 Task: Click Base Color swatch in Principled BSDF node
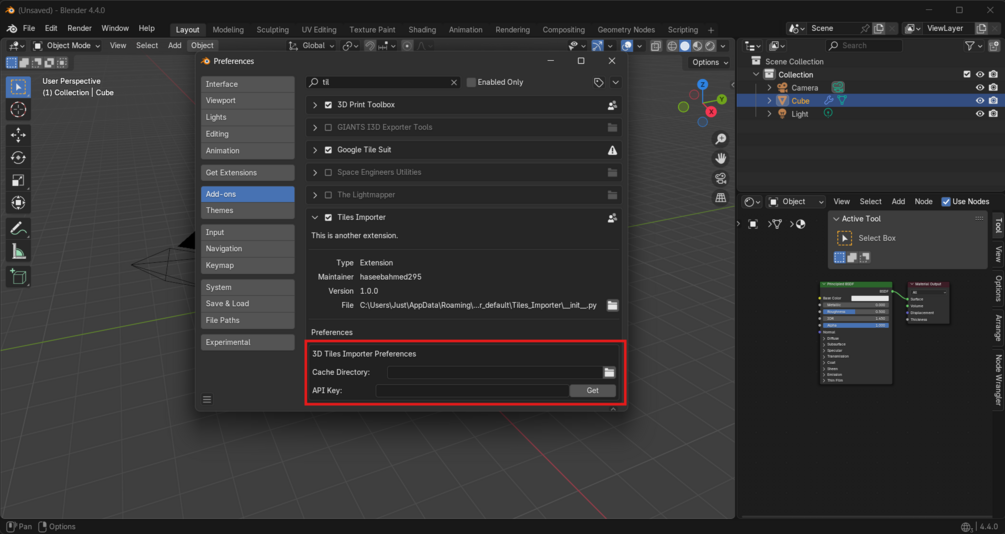click(870, 298)
